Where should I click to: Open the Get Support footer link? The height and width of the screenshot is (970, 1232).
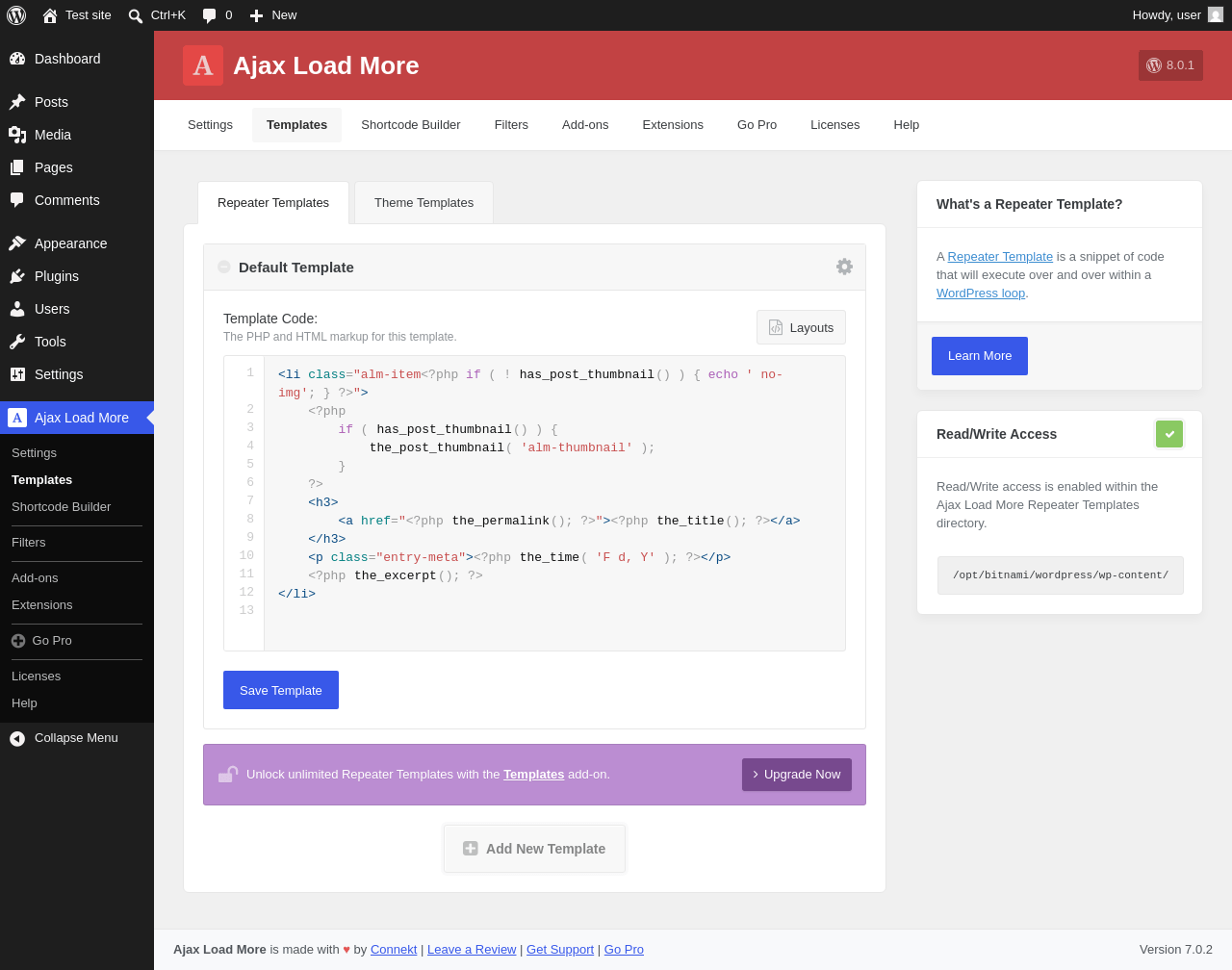(560, 950)
